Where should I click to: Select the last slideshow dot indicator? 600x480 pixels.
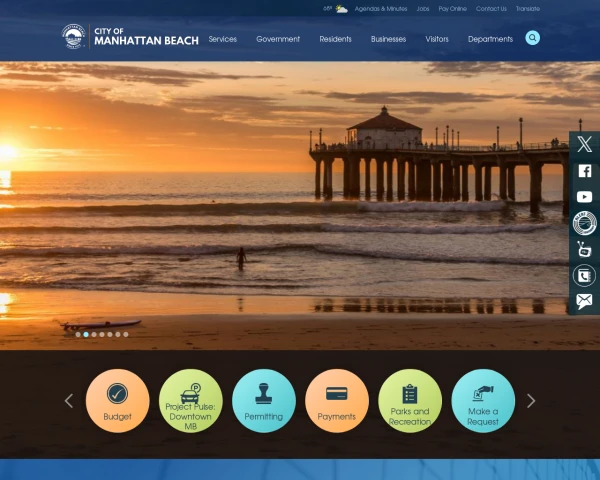pos(126,334)
